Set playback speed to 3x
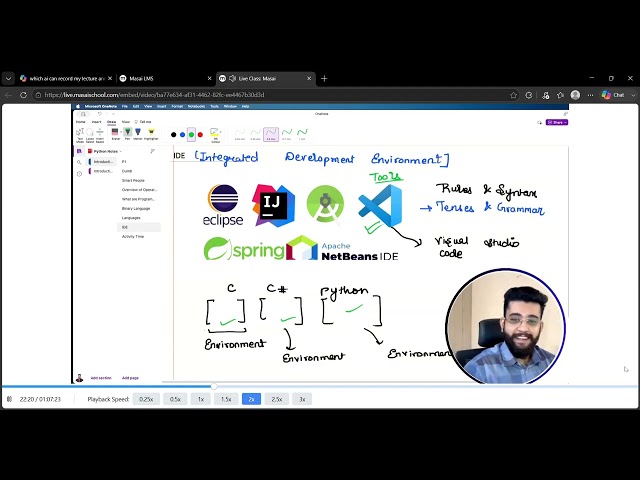The height and width of the screenshot is (480, 640). (302, 399)
